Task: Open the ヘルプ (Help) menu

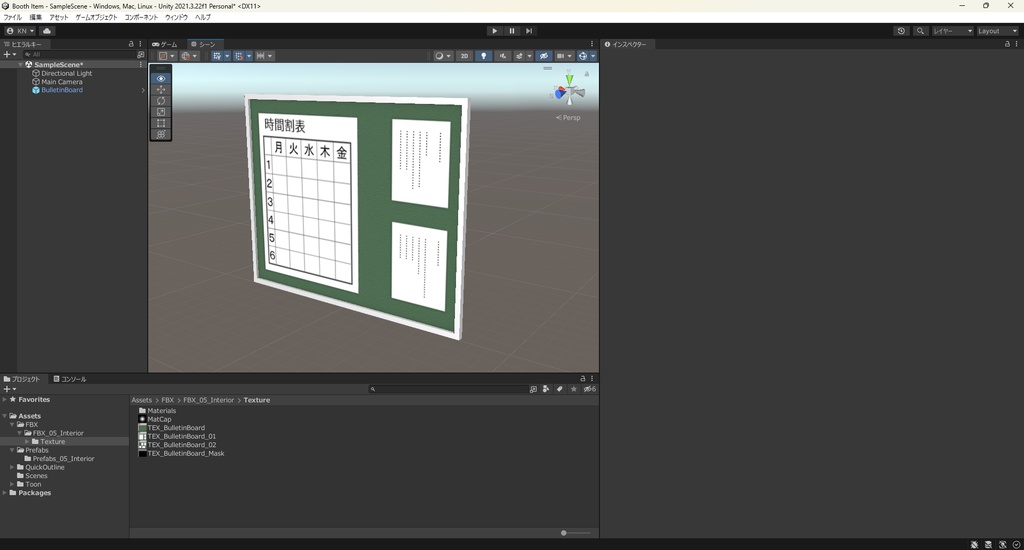Action: click(203, 17)
